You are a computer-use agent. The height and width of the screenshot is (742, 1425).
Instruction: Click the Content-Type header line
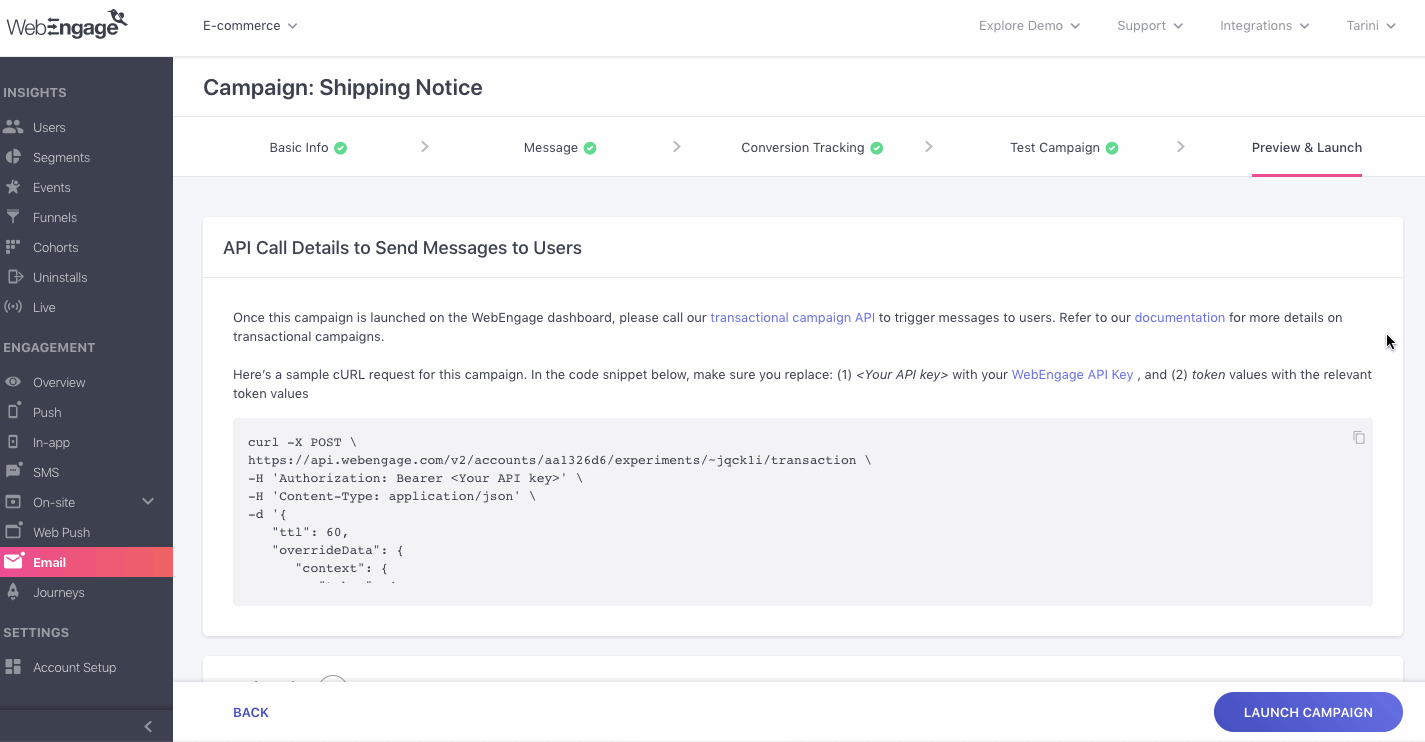(x=392, y=496)
